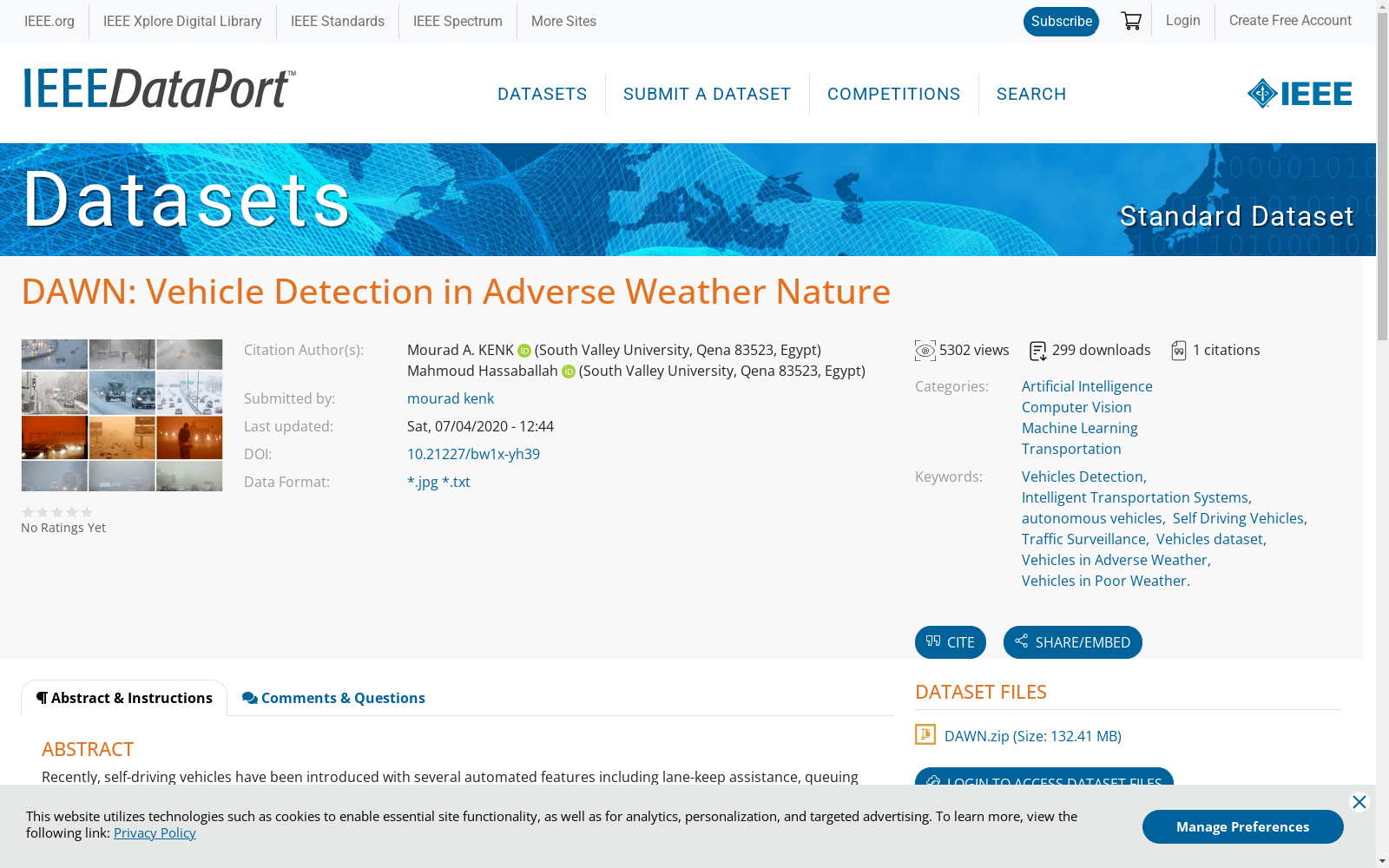Click the *.txt data format link

[457, 482]
